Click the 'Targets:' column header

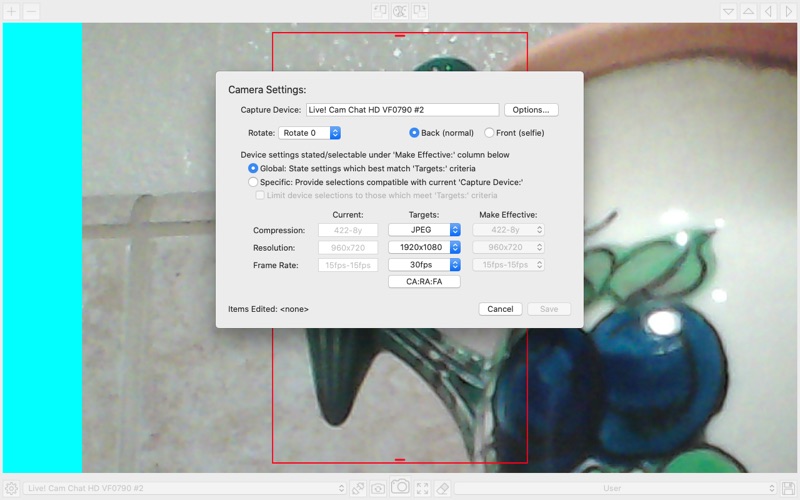pyautogui.click(x=424, y=215)
